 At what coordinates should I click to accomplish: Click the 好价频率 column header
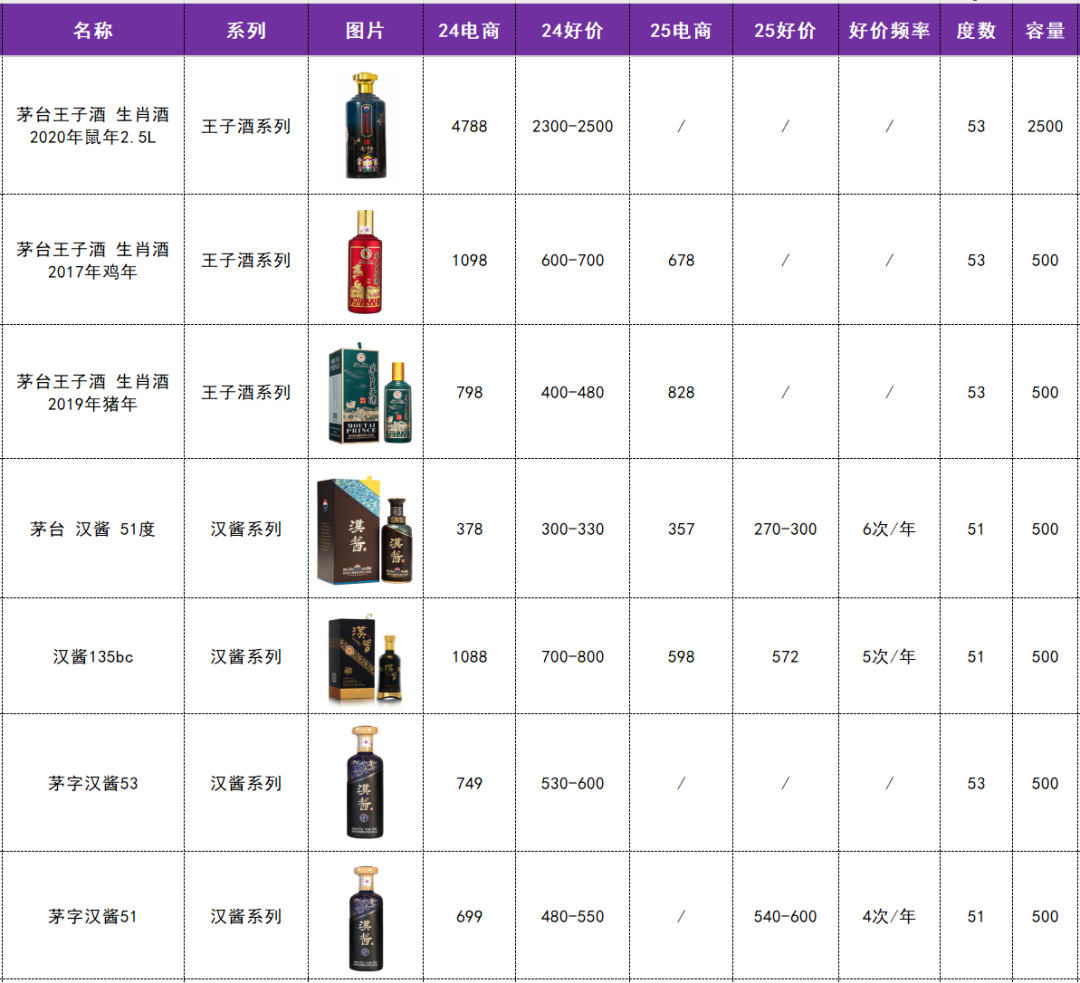889,30
